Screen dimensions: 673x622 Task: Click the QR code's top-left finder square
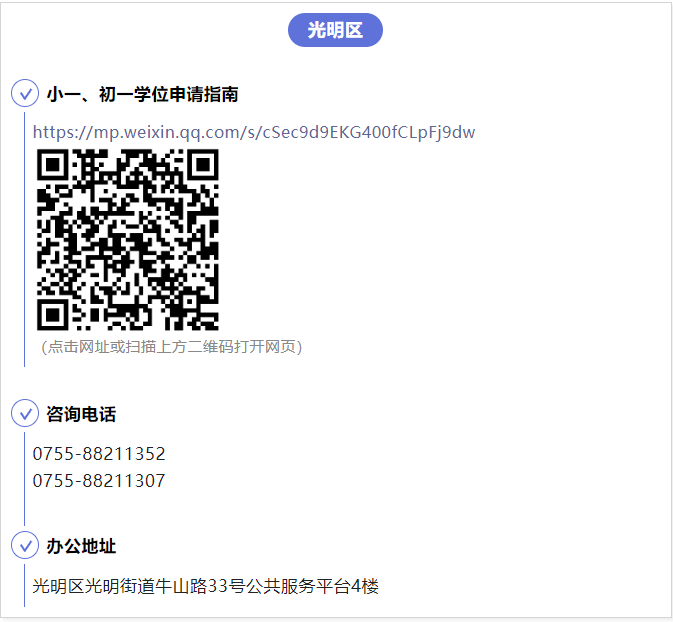53,165
